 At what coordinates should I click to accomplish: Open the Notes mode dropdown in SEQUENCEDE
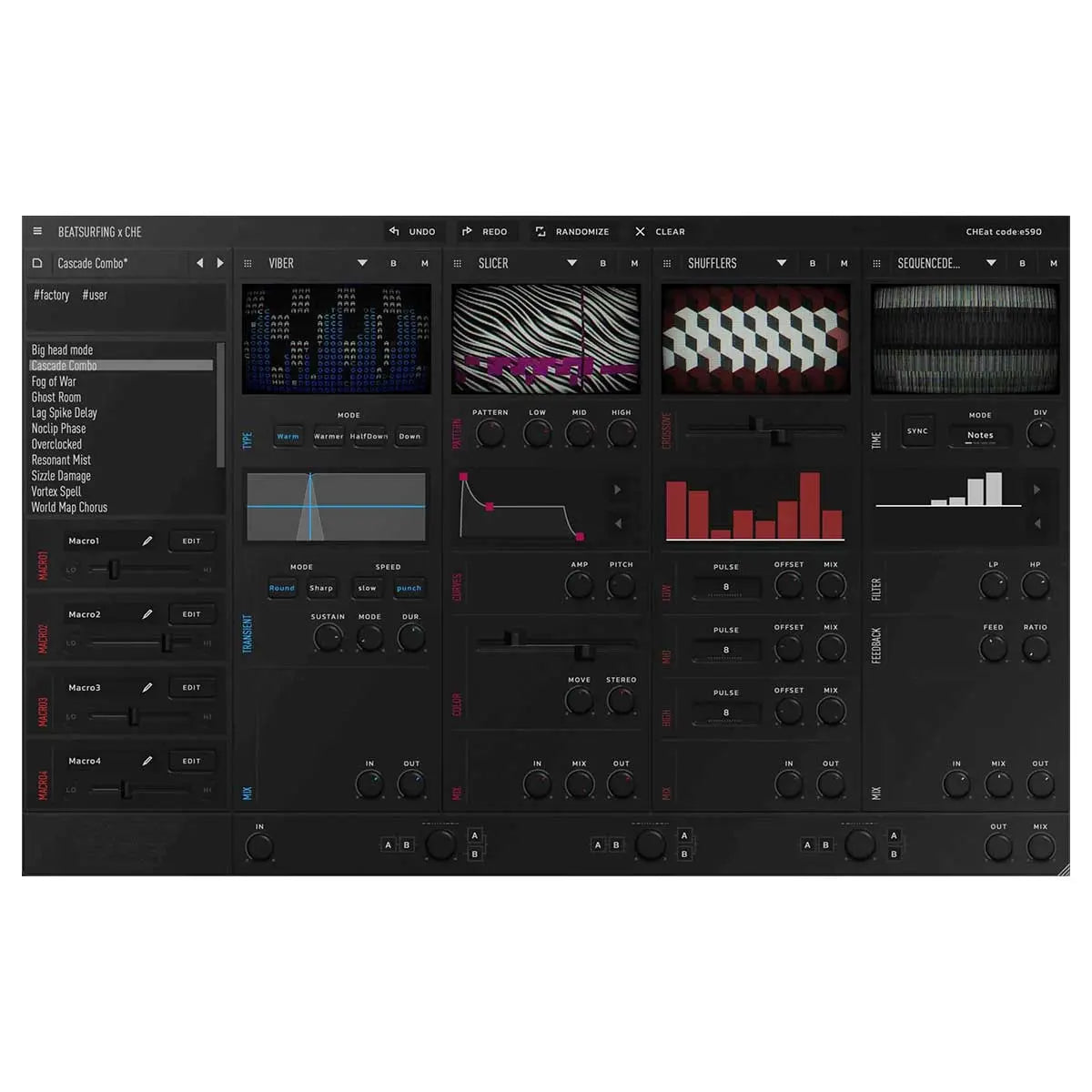(x=980, y=435)
